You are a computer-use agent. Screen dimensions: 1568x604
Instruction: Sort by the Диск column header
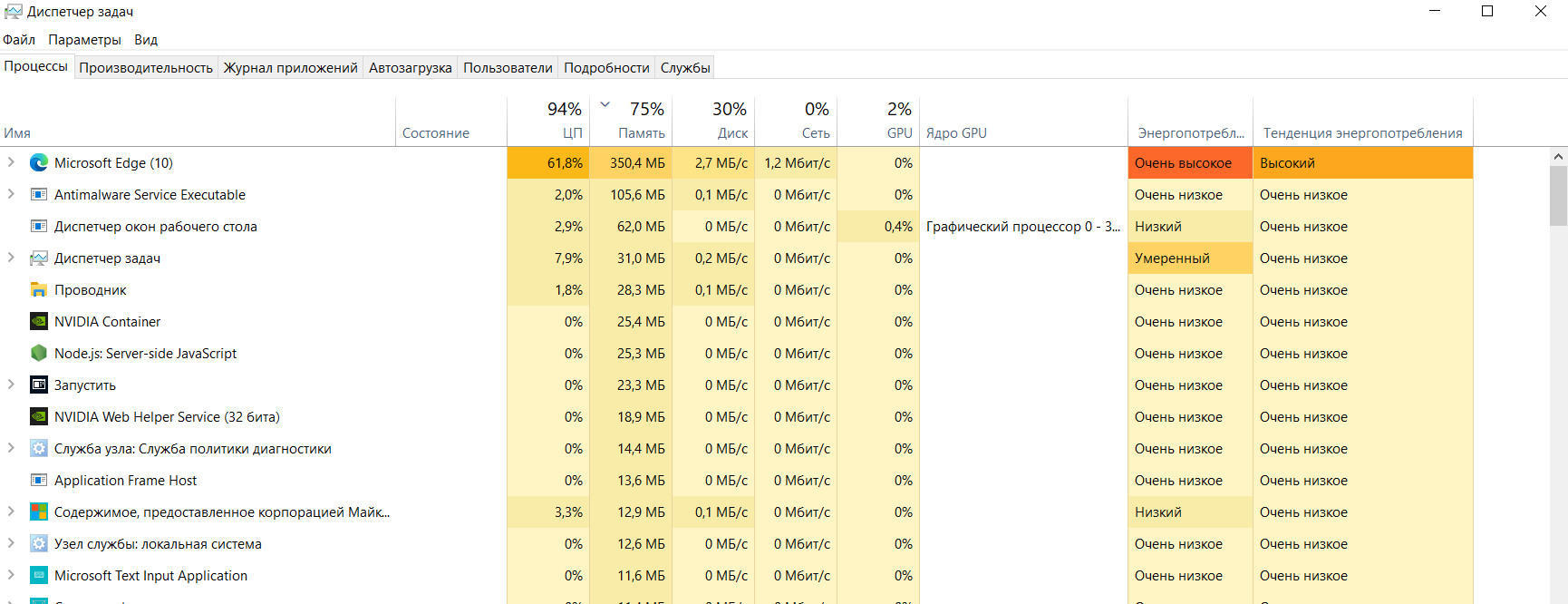click(x=713, y=122)
